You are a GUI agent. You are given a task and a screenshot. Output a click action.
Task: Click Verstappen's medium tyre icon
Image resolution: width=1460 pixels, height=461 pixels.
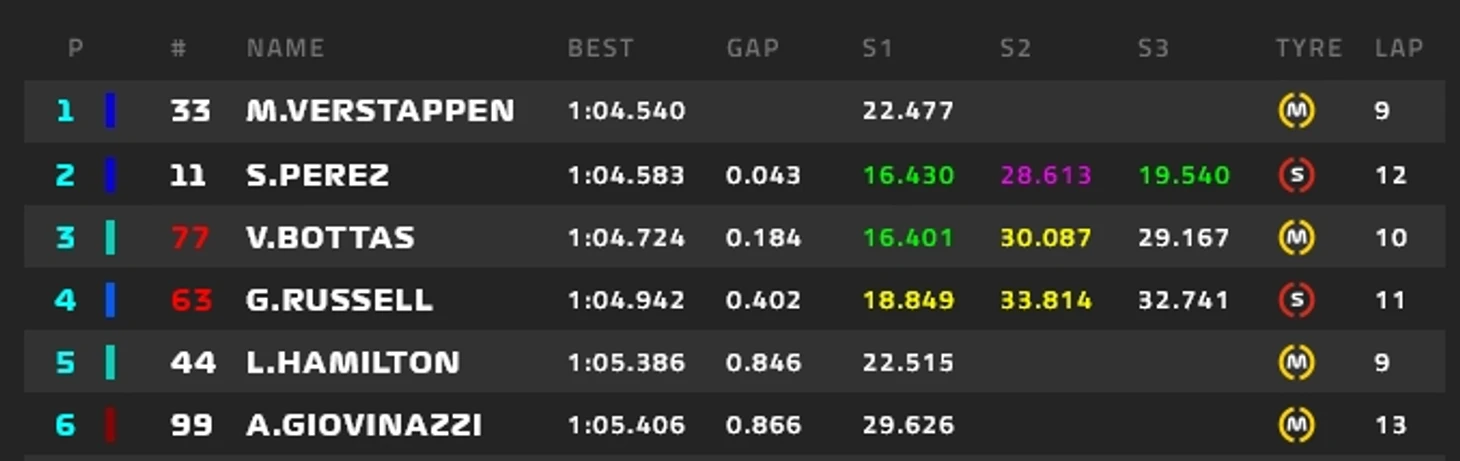[x=1297, y=111]
